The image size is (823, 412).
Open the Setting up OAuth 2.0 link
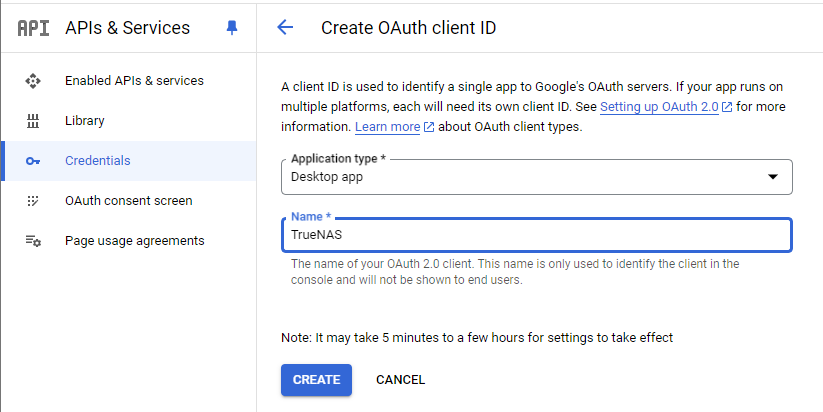pyautogui.click(x=659, y=107)
